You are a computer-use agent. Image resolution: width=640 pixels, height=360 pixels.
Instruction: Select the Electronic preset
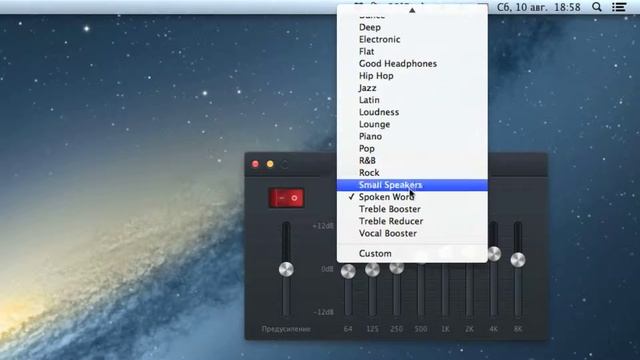412,40
